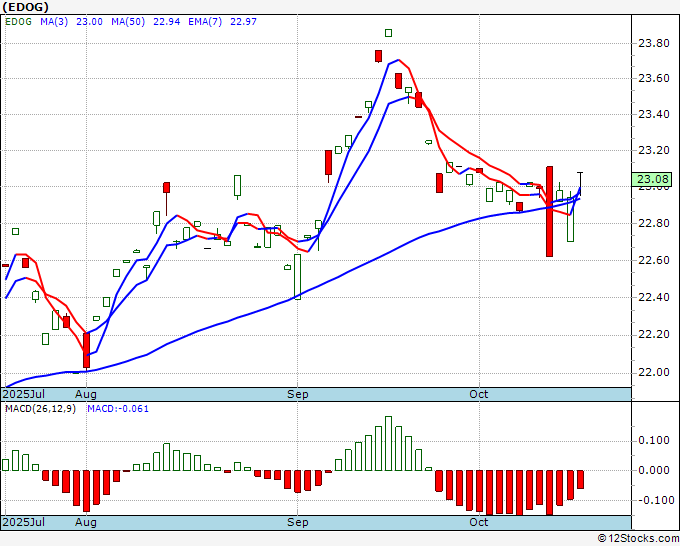Click the tall red October candlestick
Viewport: 680px width, 546px height.
[549, 211]
